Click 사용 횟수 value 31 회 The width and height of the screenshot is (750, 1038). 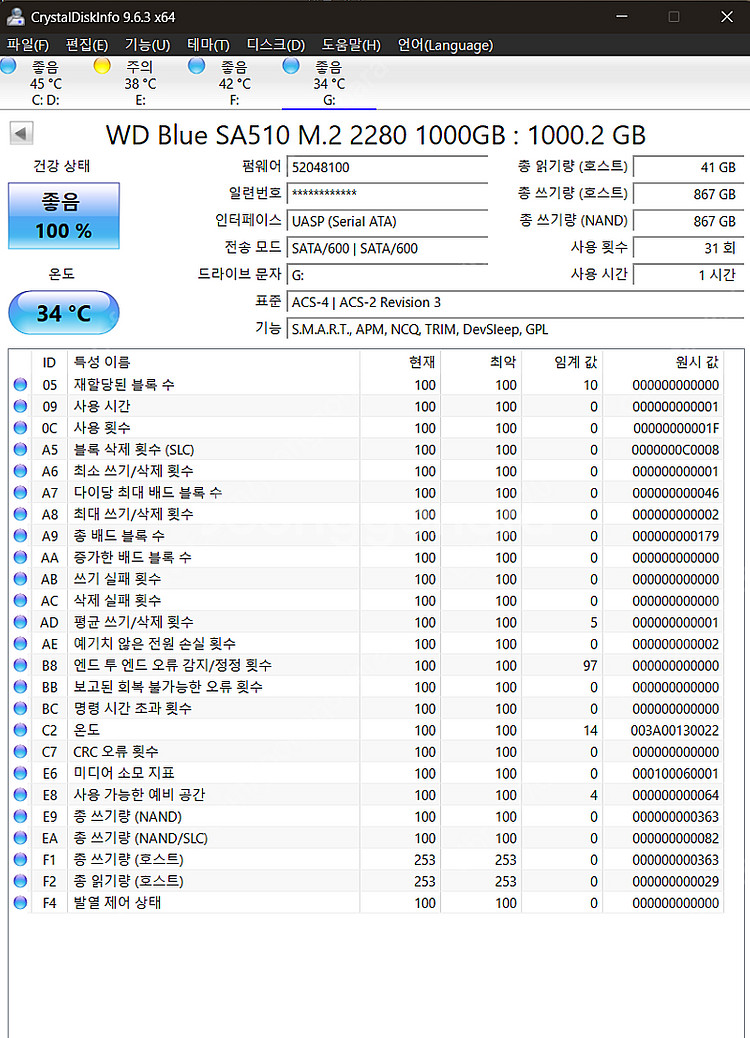point(688,248)
